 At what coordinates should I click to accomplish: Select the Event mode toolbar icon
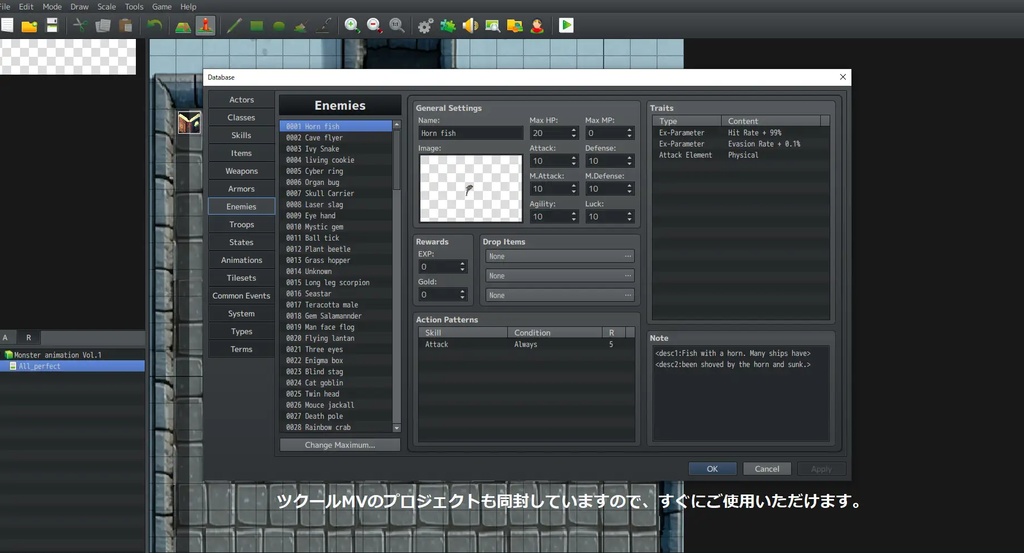pyautogui.click(x=205, y=26)
